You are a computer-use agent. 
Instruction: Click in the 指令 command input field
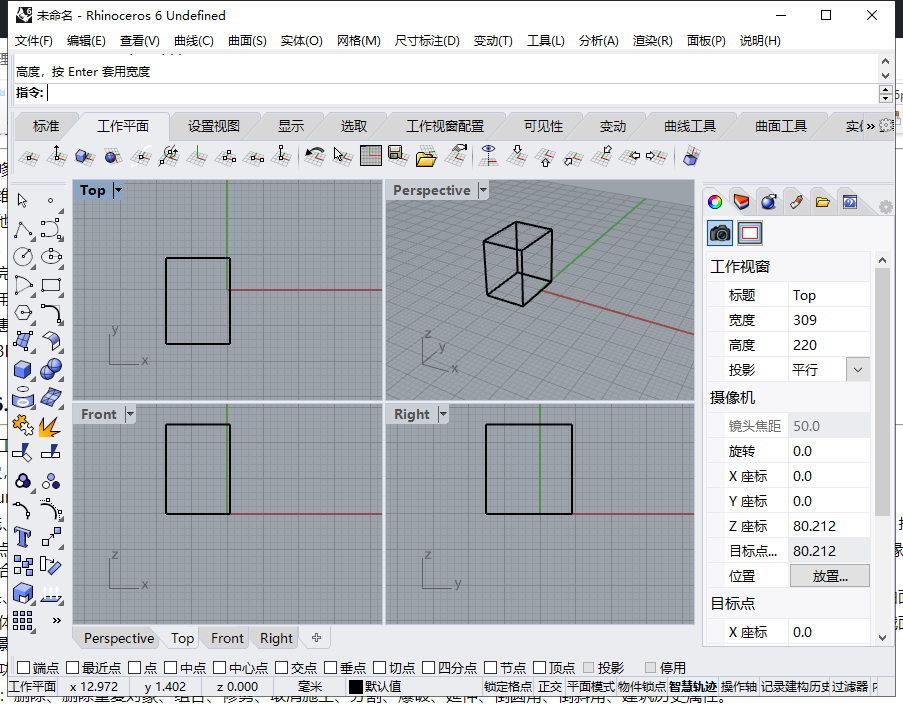[x=462, y=93]
